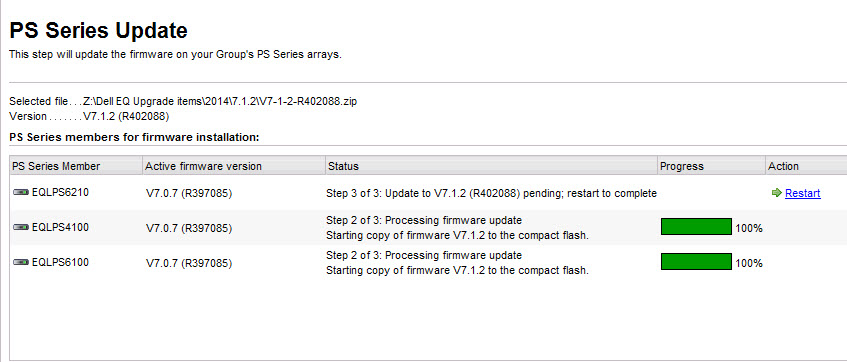Click the Status column header

[x=491, y=166]
